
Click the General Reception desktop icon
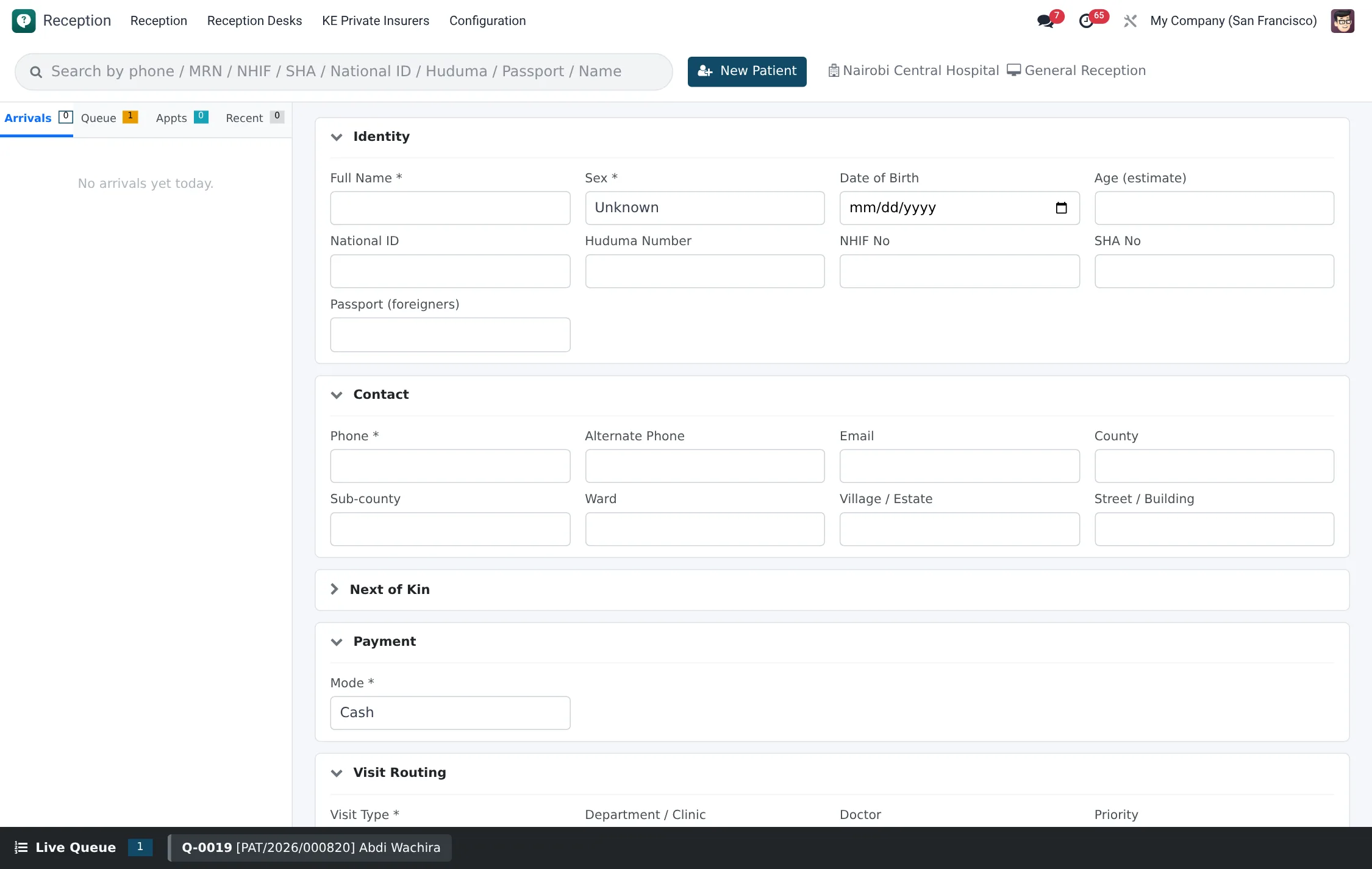tap(1013, 71)
